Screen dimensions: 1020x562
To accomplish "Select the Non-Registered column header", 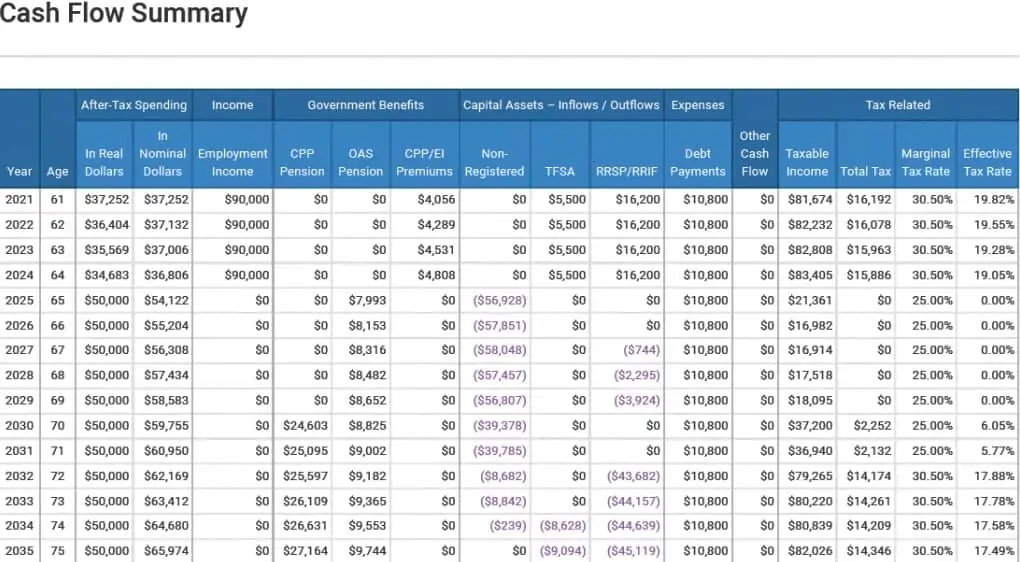I will [494, 162].
